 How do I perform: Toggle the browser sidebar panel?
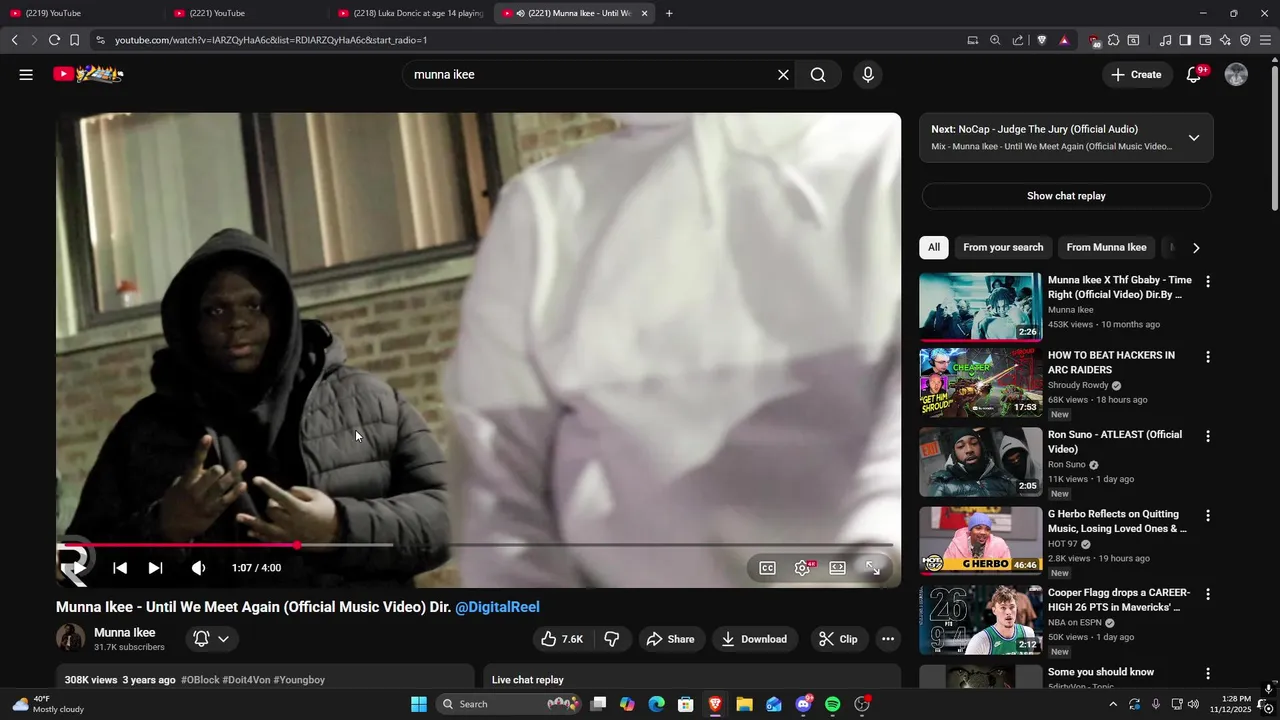click(1185, 40)
